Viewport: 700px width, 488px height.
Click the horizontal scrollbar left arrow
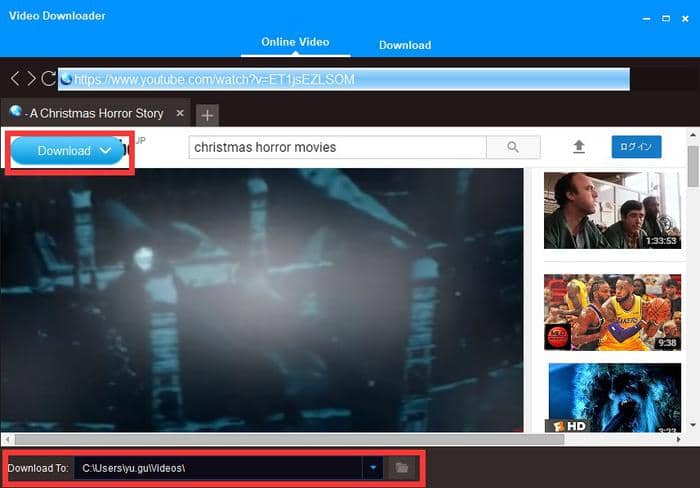click(x=7, y=439)
